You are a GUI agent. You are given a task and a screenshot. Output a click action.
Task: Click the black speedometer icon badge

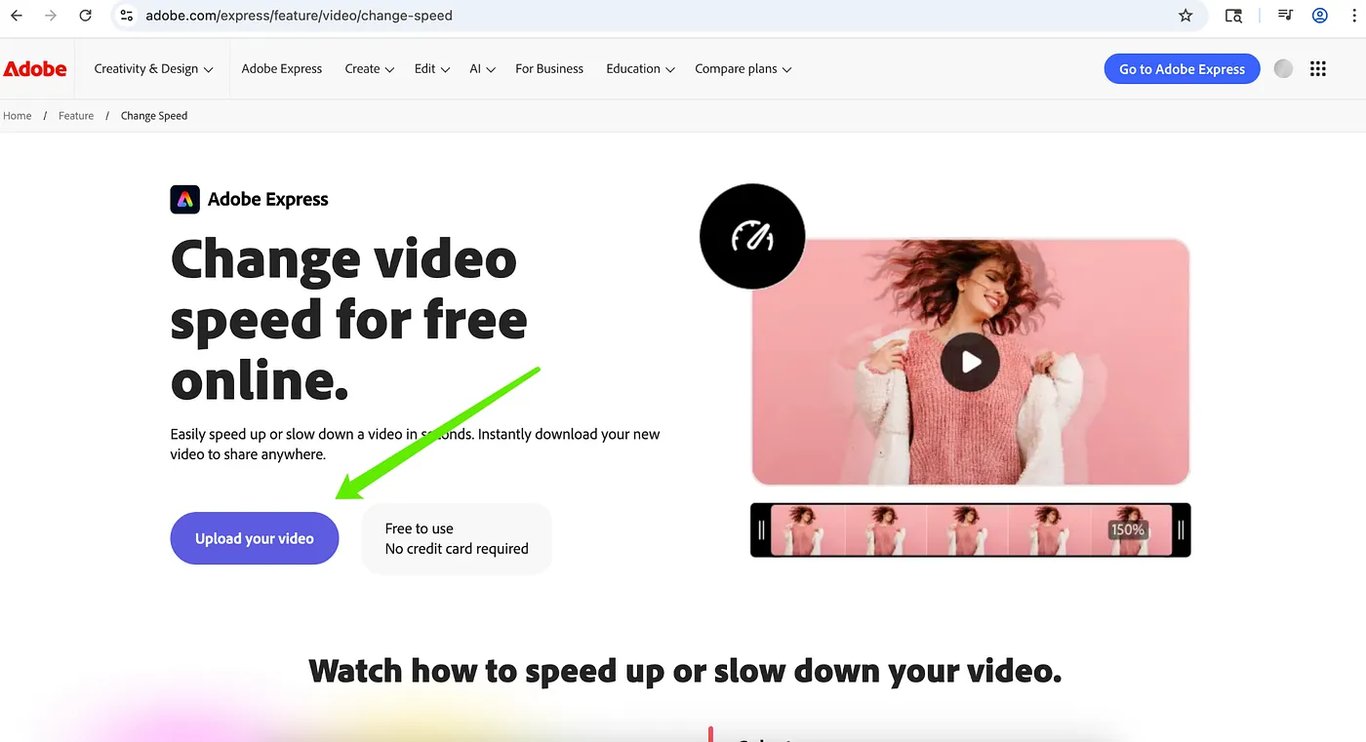tap(752, 236)
